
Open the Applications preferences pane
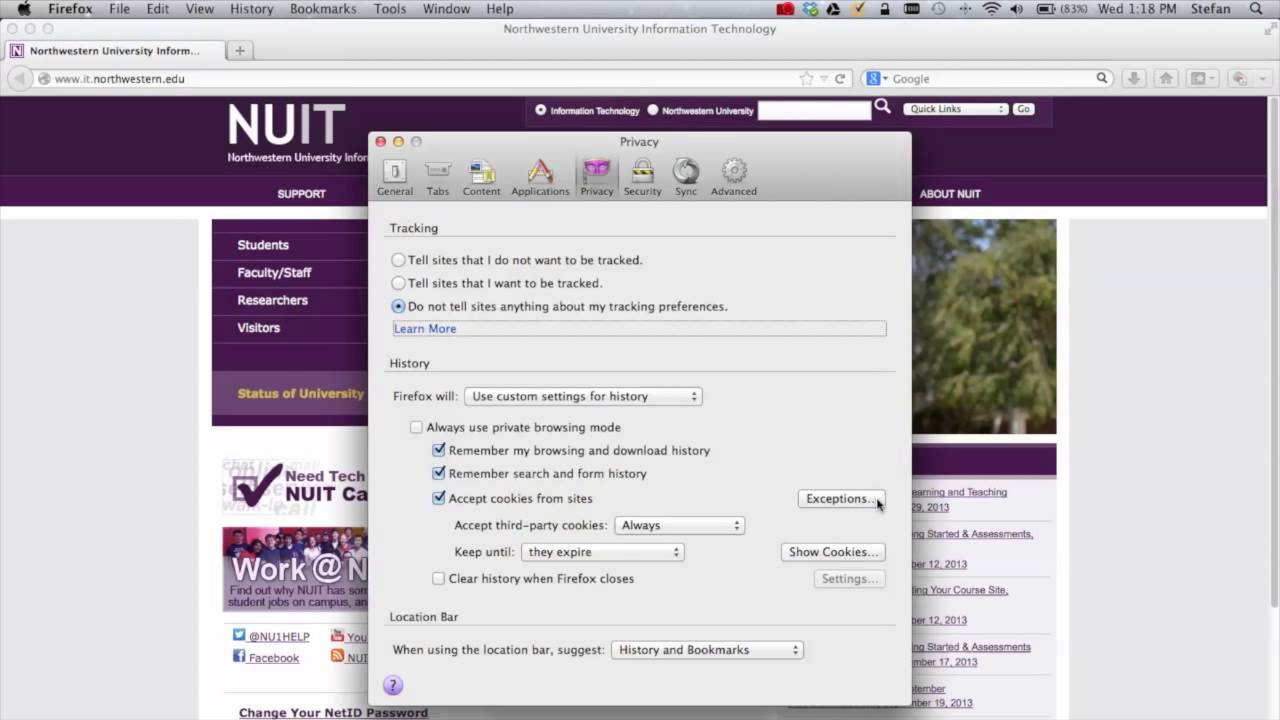click(540, 176)
